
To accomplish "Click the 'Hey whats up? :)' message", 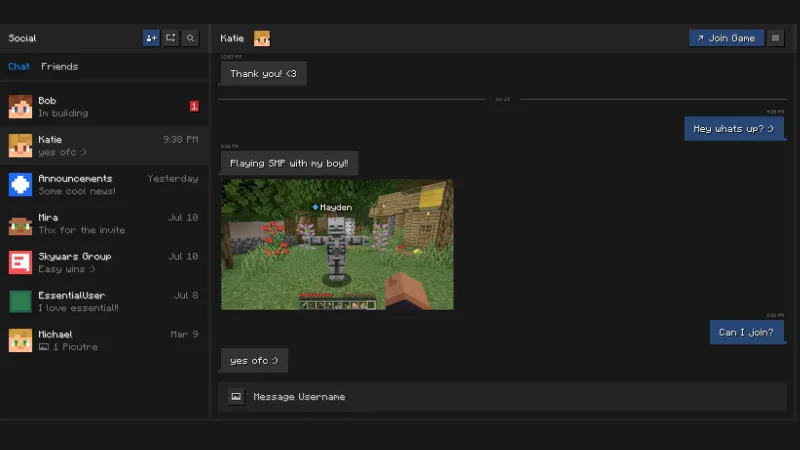I will [x=734, y=129].
